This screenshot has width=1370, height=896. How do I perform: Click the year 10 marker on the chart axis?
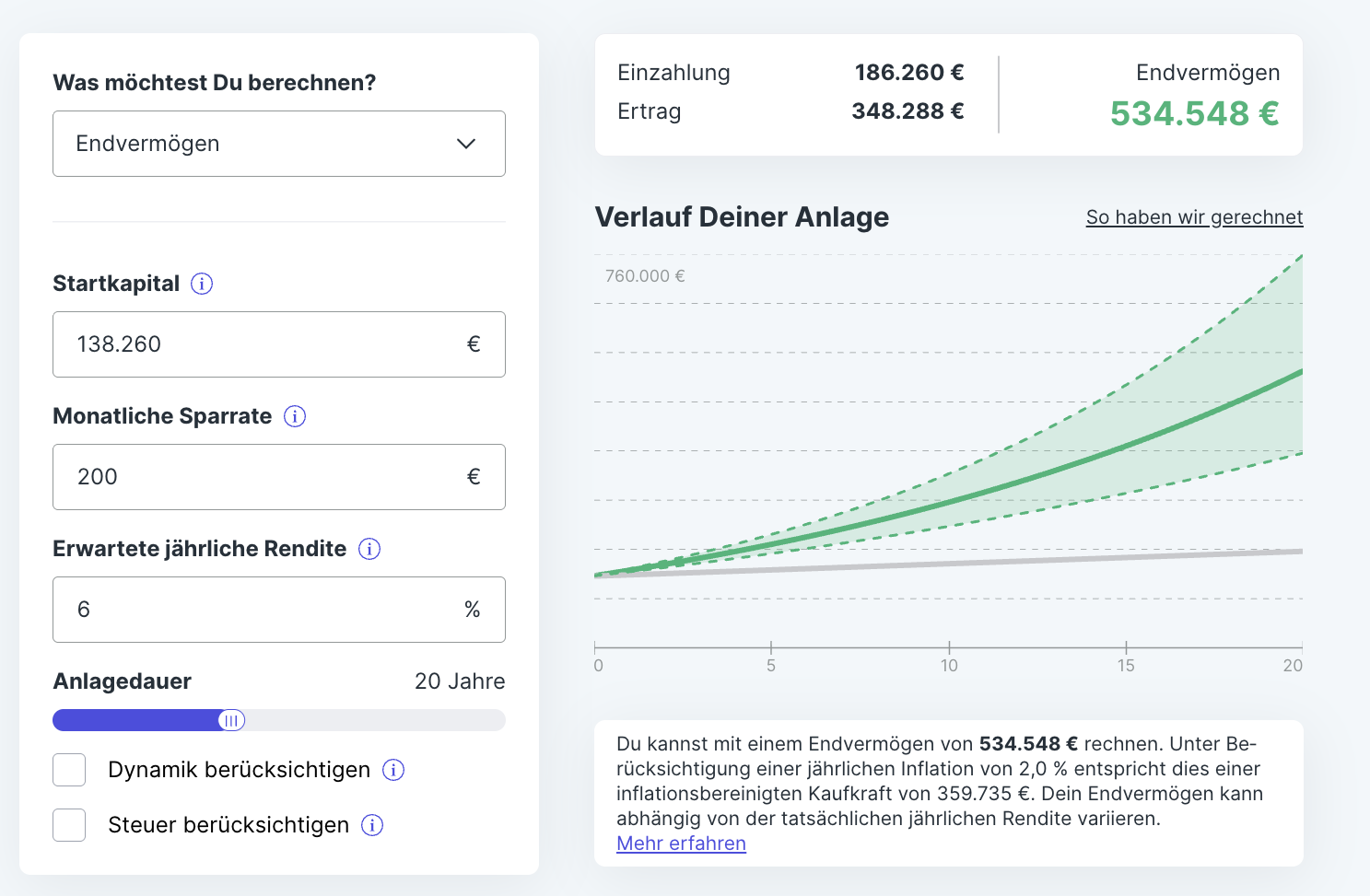(949, 665)
